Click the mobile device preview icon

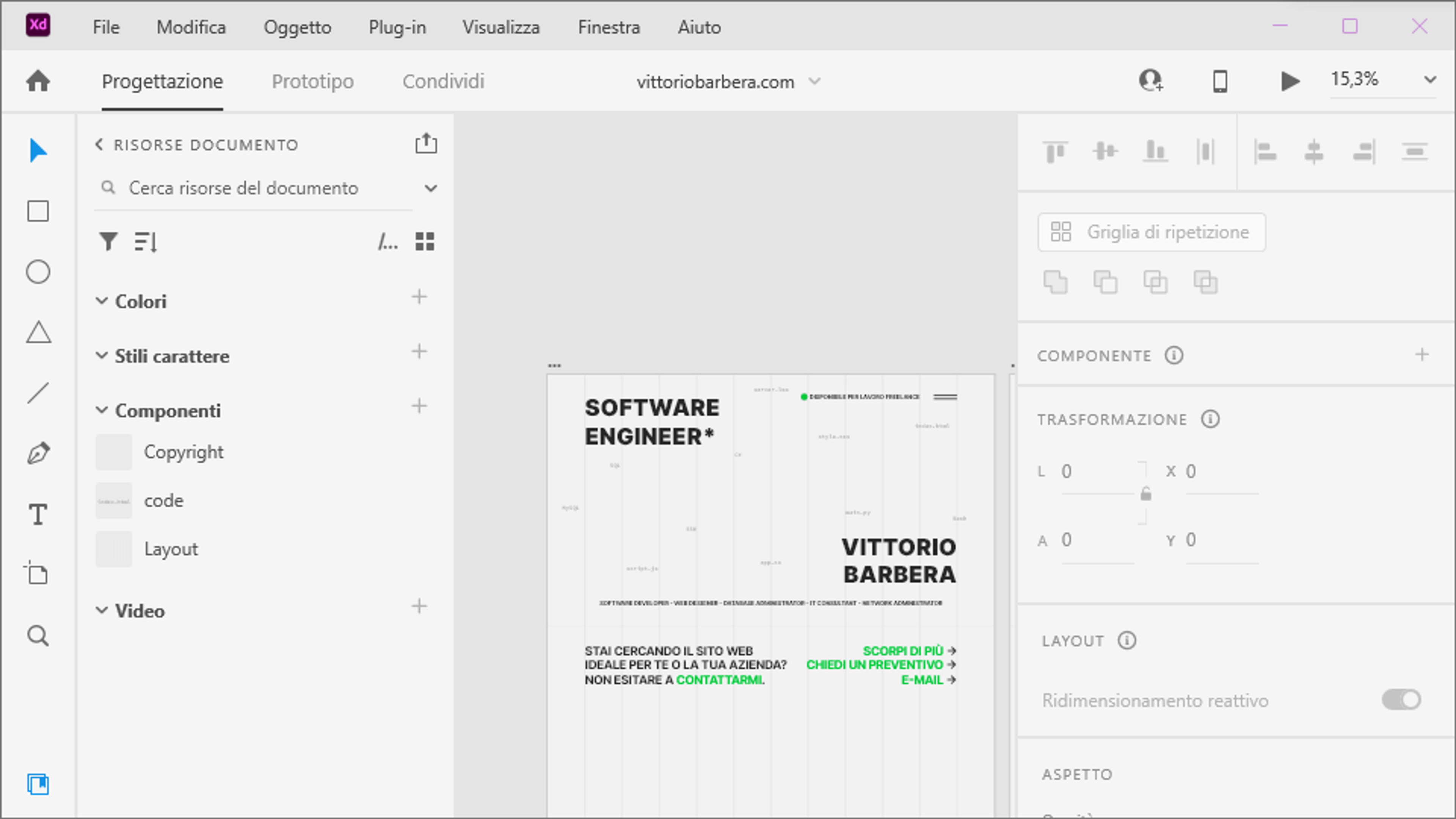pyautogui.click(x=1220, y=82)
